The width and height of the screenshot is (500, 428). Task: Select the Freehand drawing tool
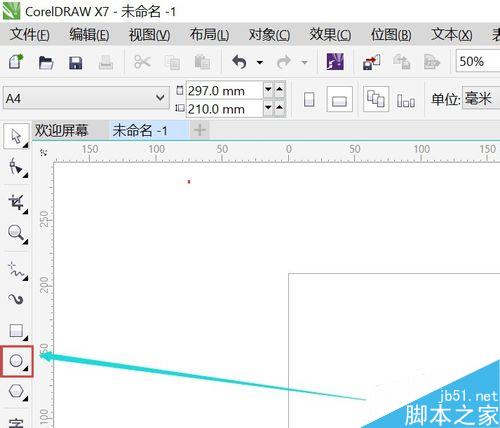click(x=16, y=270)
